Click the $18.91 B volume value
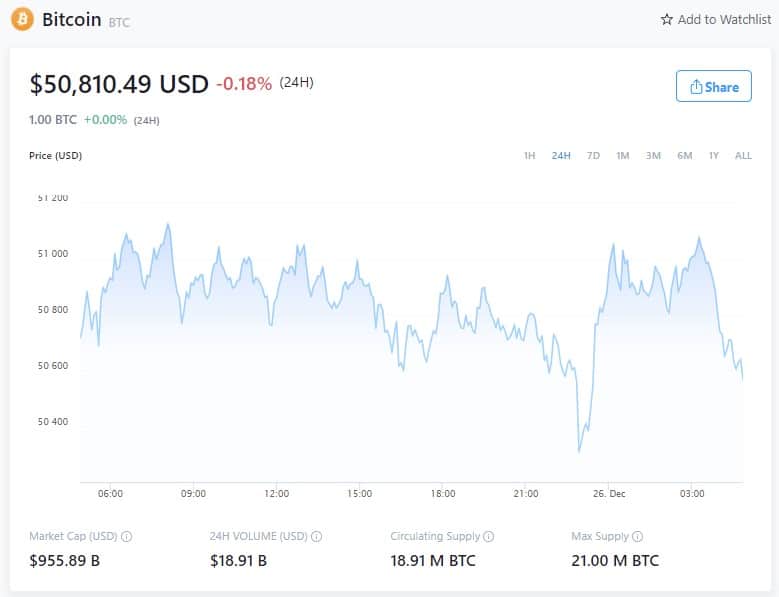 (x=238, y=561)
